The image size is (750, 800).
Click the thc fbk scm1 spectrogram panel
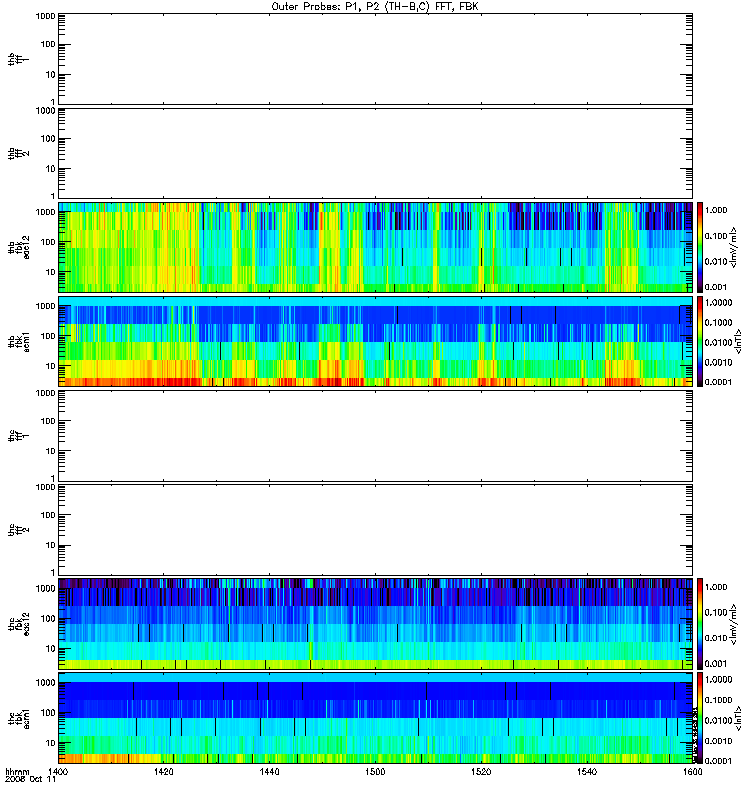[375, 718]
